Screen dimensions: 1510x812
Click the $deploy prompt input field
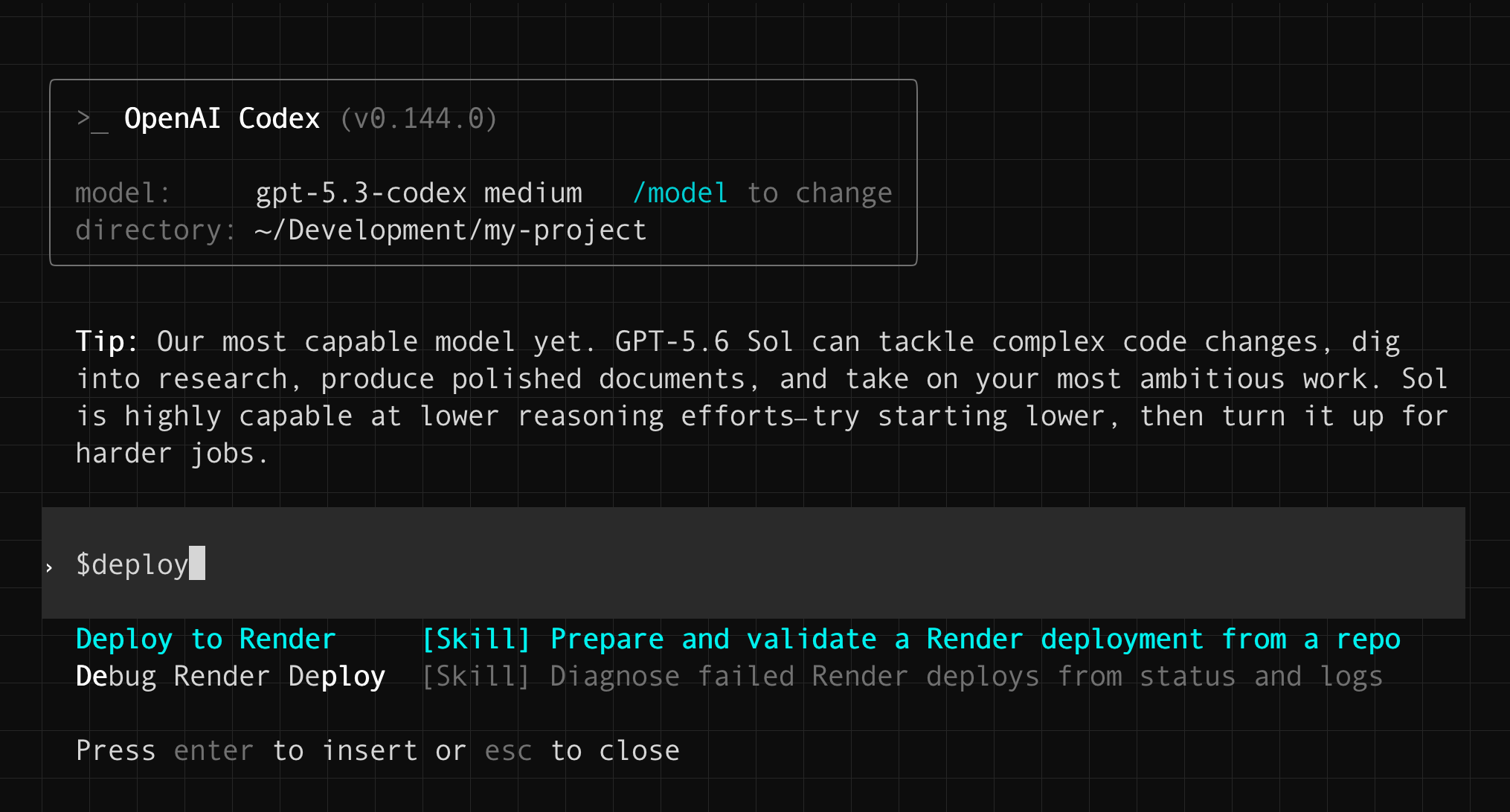753,563
